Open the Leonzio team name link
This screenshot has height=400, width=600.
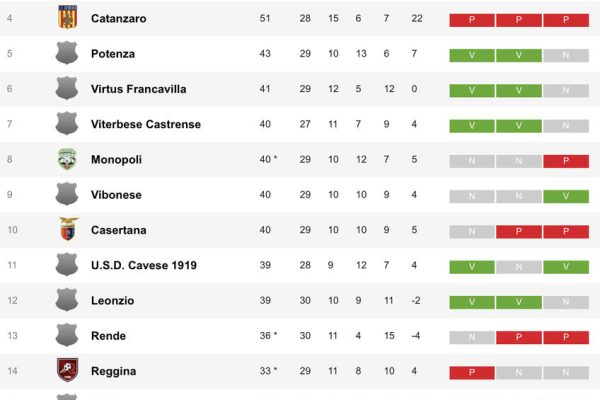coord(113,301)
